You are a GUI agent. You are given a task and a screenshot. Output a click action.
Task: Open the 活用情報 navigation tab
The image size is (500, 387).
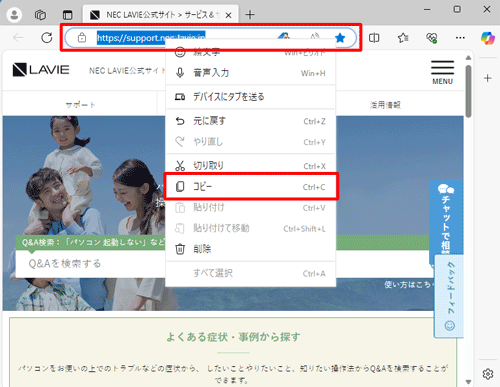point(385,105)
